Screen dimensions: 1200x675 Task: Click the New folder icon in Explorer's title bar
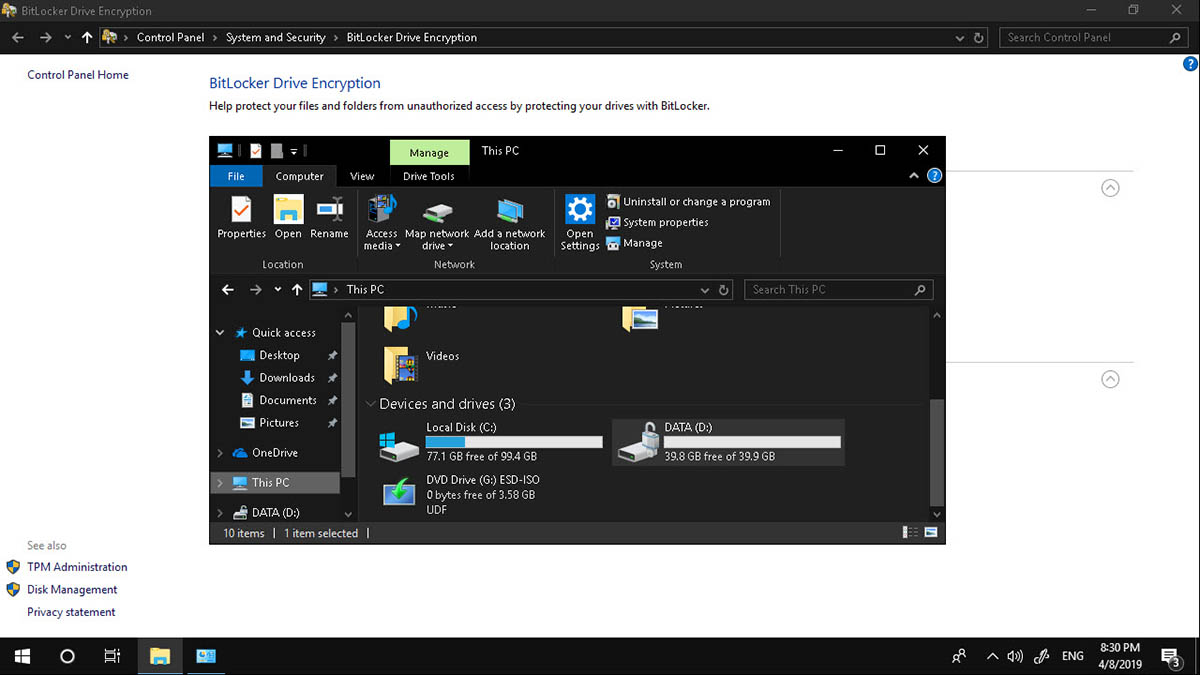click(x=277, y=151)
